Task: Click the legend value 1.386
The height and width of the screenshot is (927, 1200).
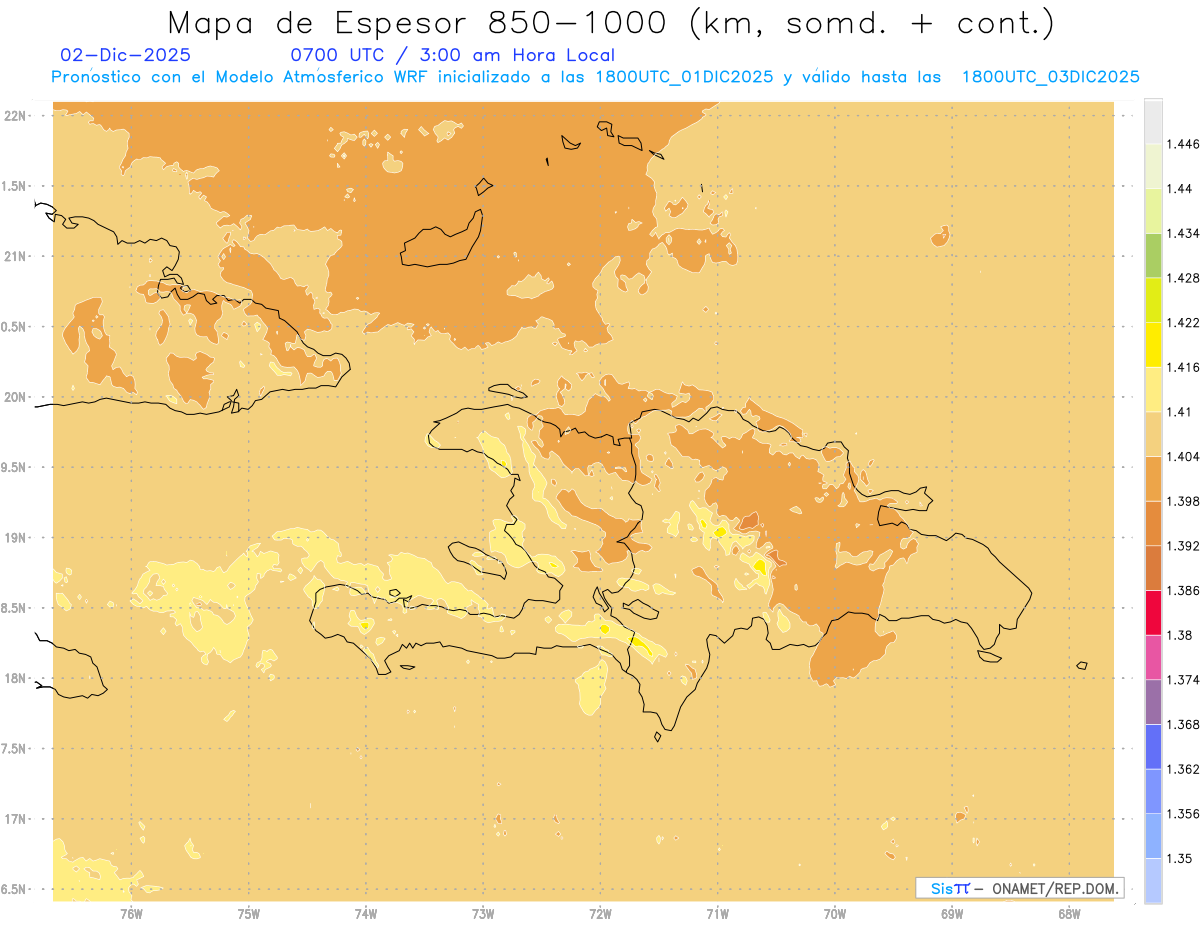Action: point(1183,590)
